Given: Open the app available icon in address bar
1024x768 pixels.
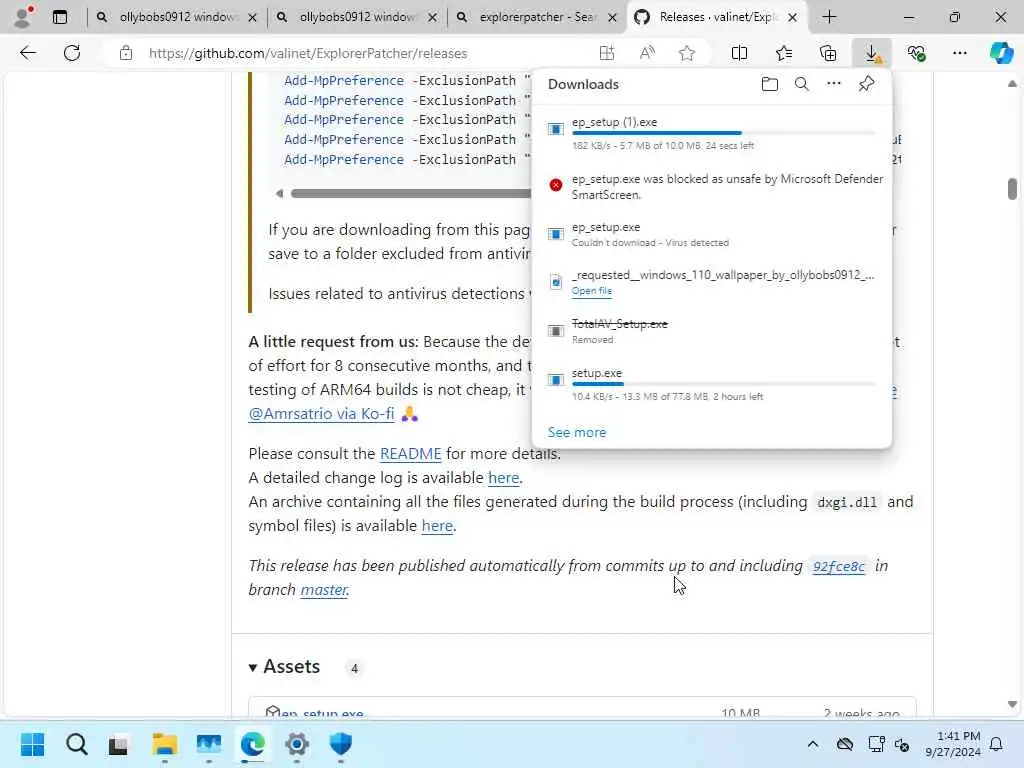Looking at the screenshot, I should (607, 53).
